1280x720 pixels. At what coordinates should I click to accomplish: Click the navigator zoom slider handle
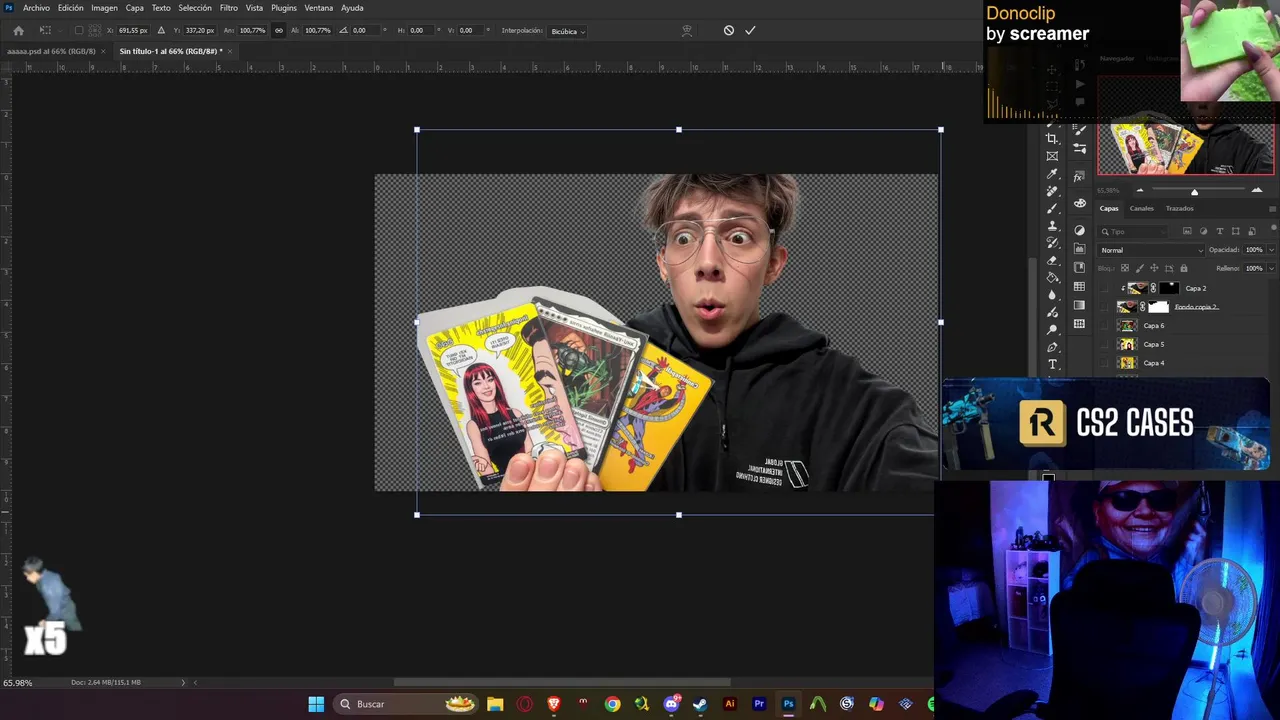coord(1194,191)
